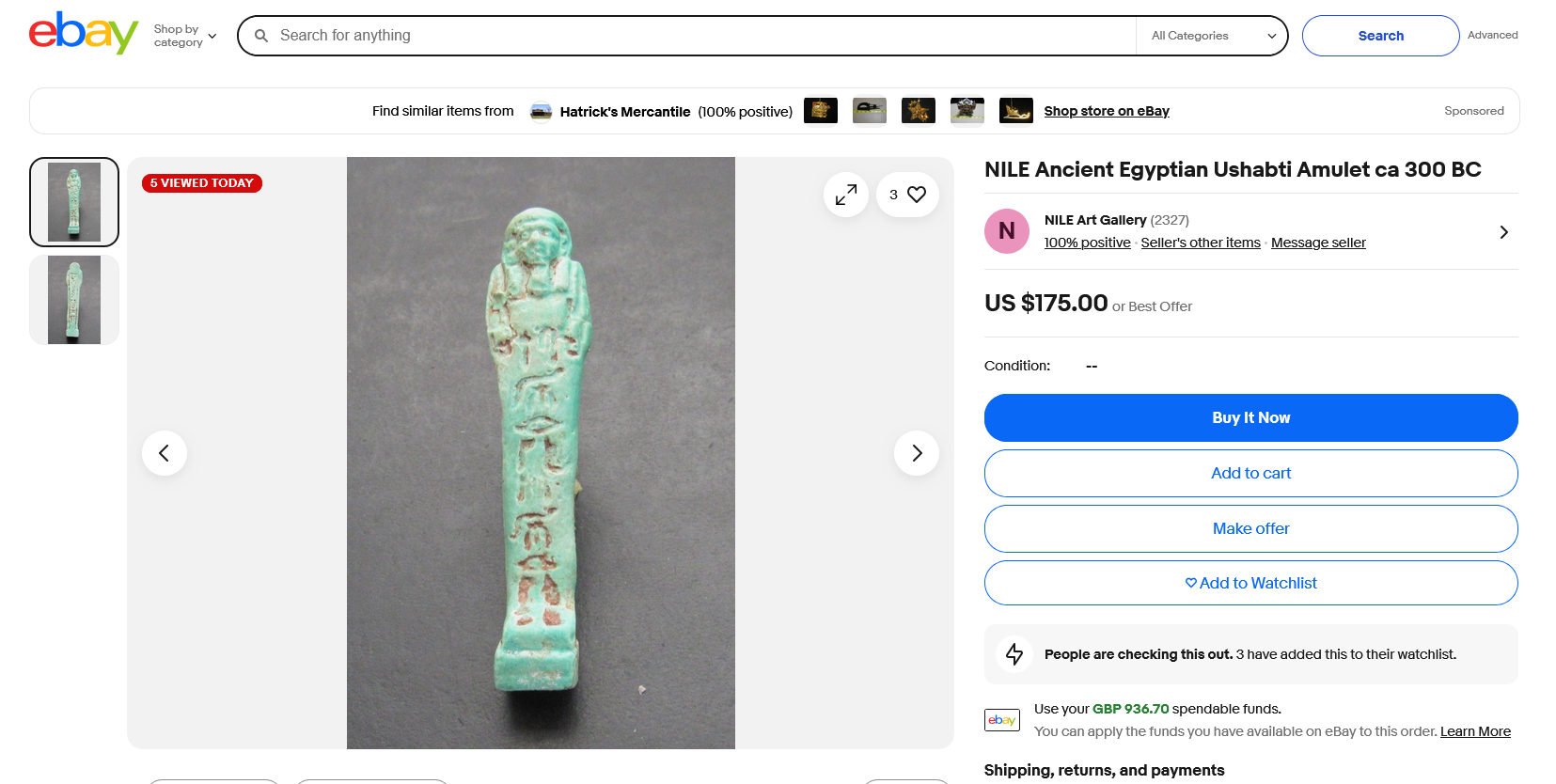Click in the Search for anything field

coord(696,36)
